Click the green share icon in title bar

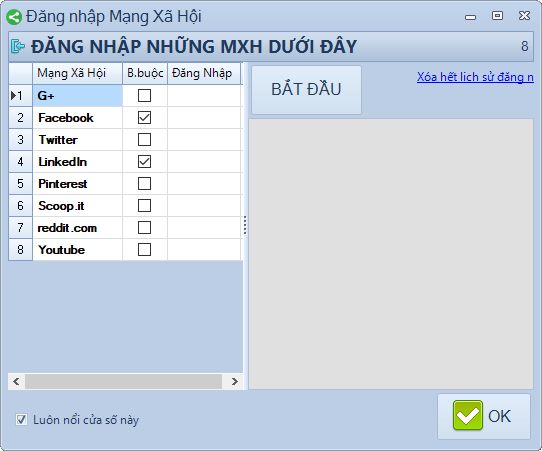click(14, 17)
